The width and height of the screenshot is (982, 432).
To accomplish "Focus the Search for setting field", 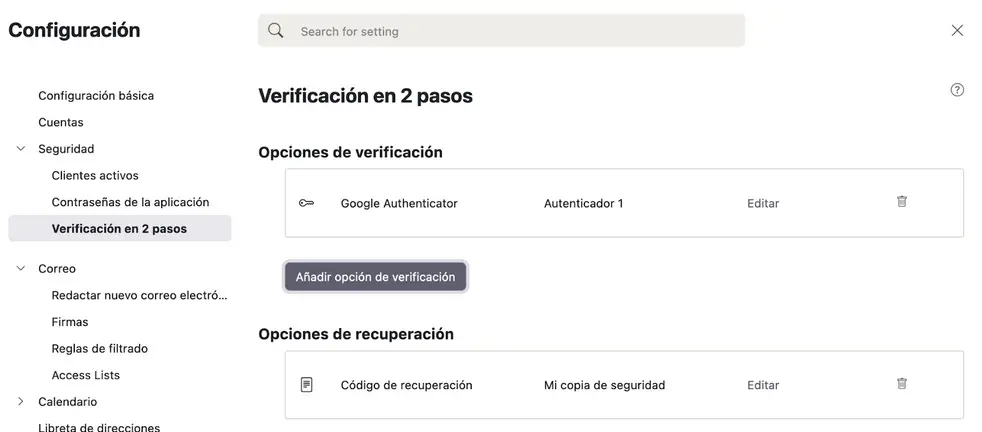I will 502,31.
